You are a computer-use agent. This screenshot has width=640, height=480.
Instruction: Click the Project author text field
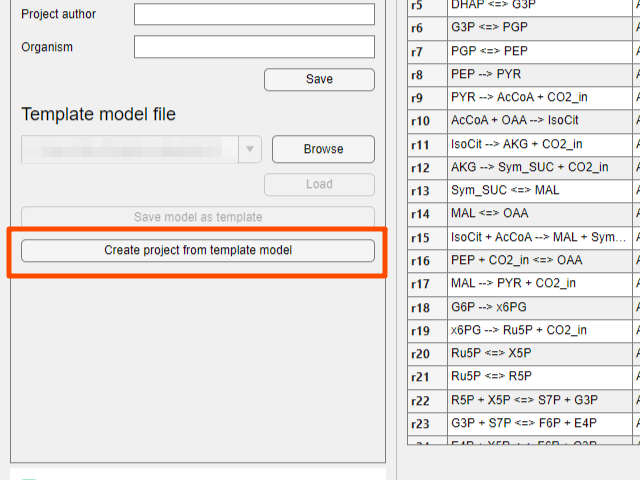tap(254, 14)
